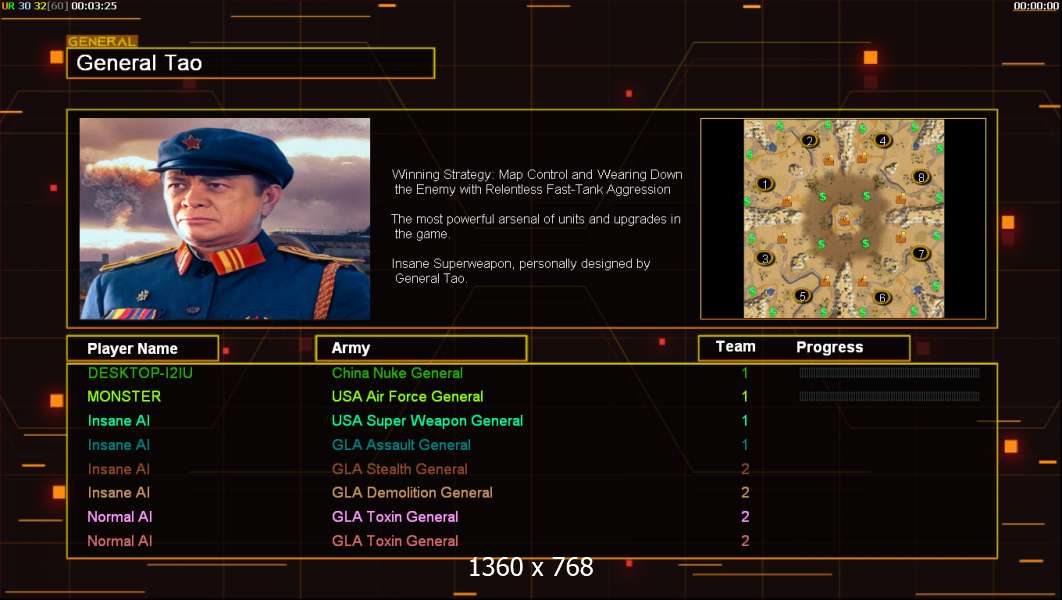This screenshot has width=1062, height=600.
Task: Click the General Tao name field
Action: click(x=251, y=63)
